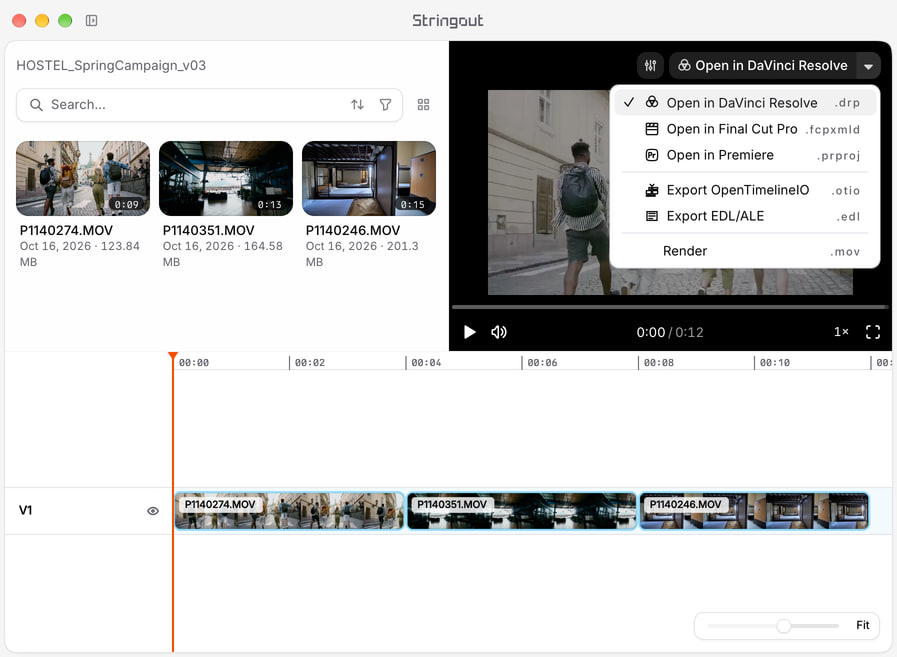Click the V1 track label
This screenshot has height=657, width=897.
point(26,510)
